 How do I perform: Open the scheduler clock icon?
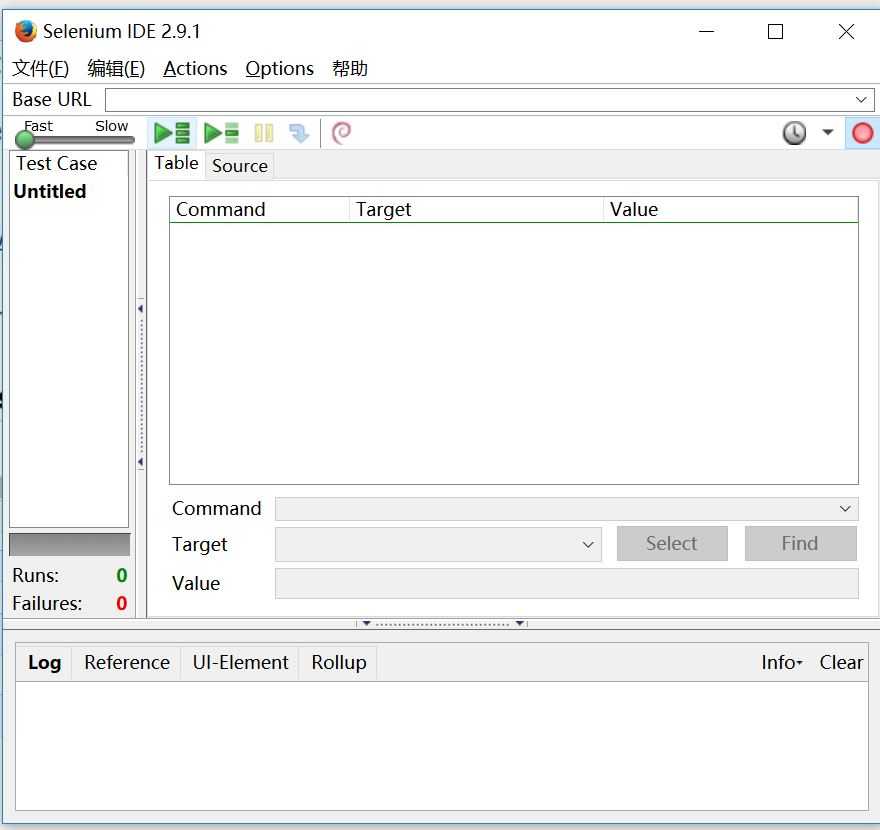coord(794,133)
